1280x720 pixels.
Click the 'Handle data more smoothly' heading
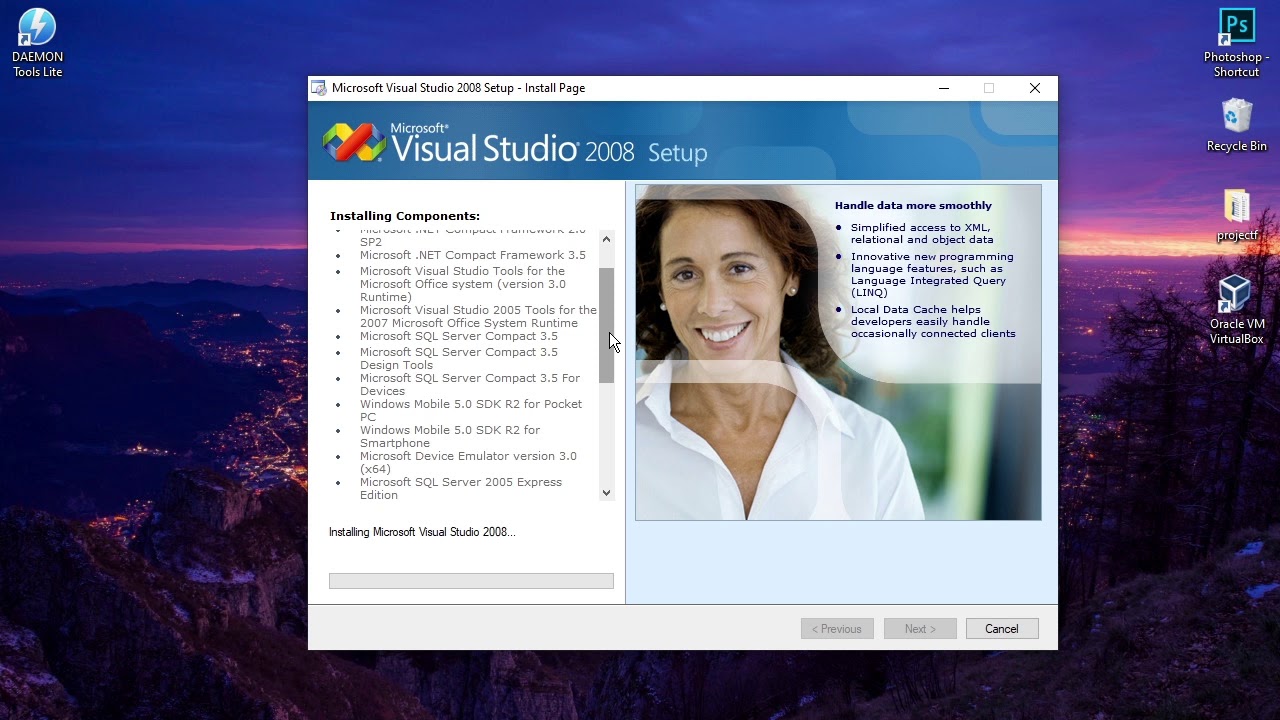click(913, 206)
